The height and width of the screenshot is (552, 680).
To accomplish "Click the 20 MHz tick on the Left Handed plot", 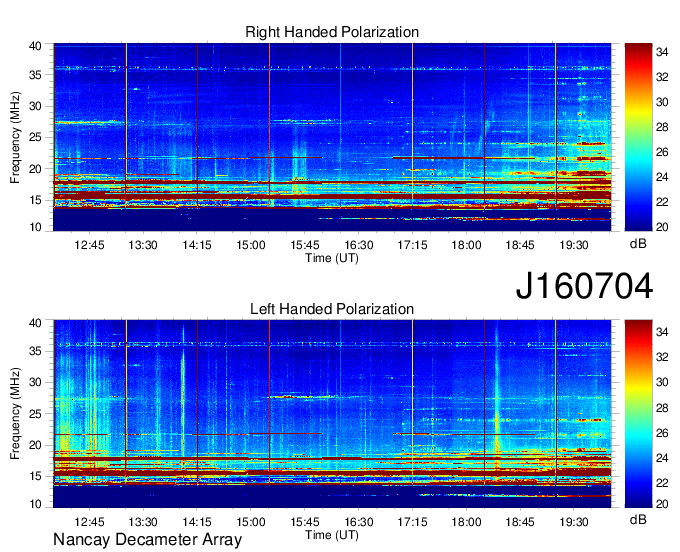I will point(35,445).
